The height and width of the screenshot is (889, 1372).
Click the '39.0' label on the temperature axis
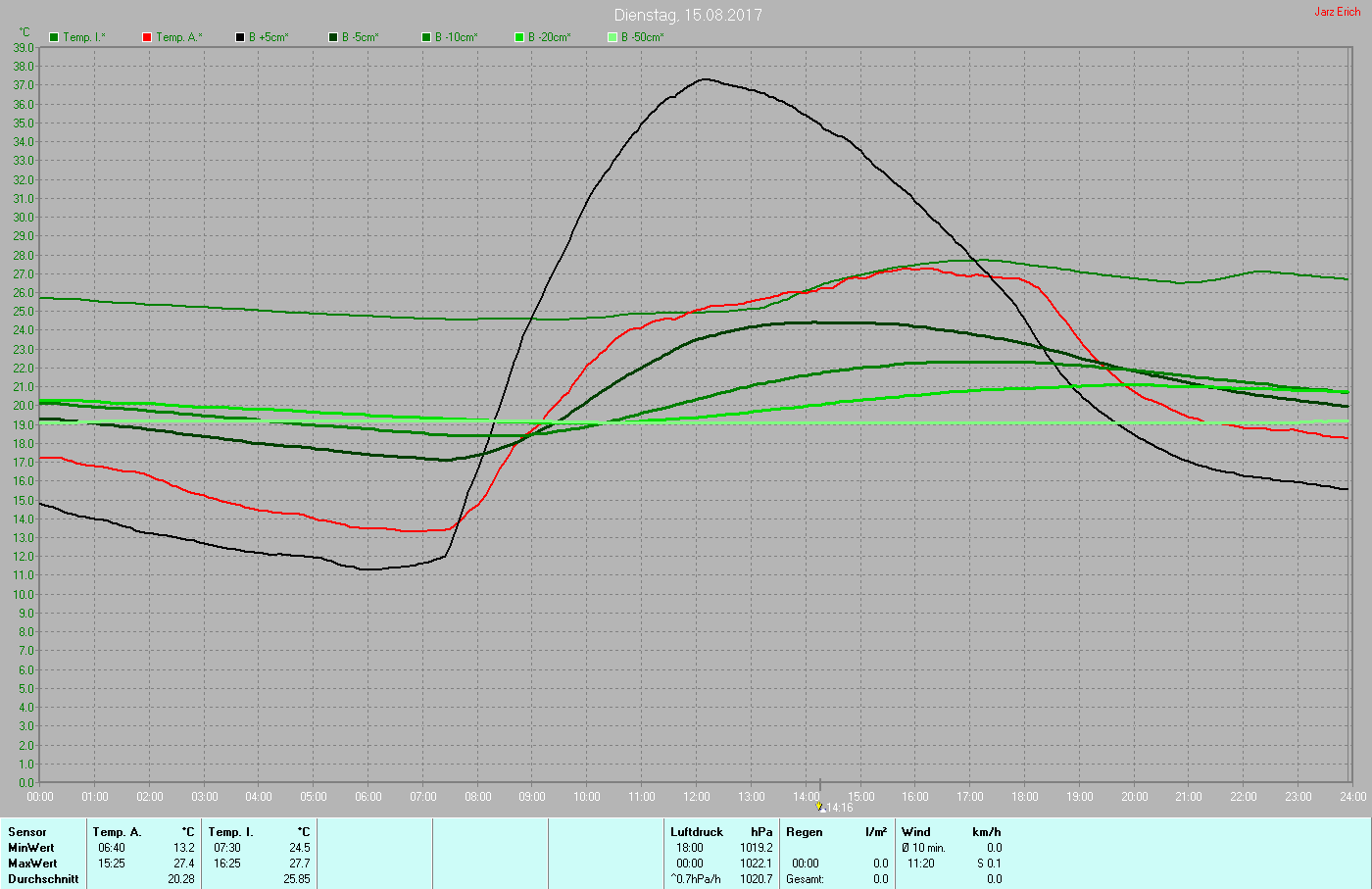[x=24, y=47]
